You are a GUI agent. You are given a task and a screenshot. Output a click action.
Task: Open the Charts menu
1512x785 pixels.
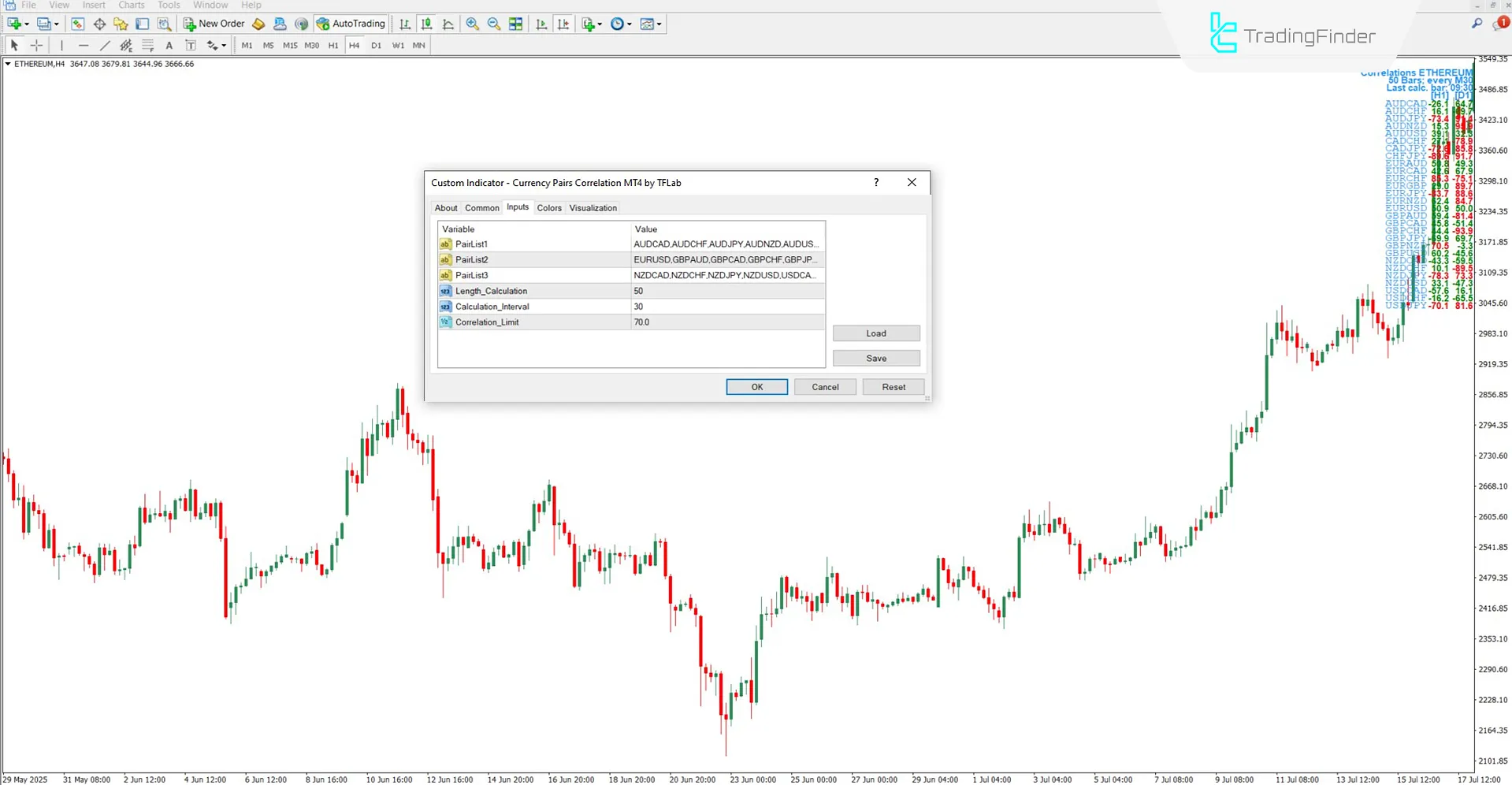click(131, 5)
